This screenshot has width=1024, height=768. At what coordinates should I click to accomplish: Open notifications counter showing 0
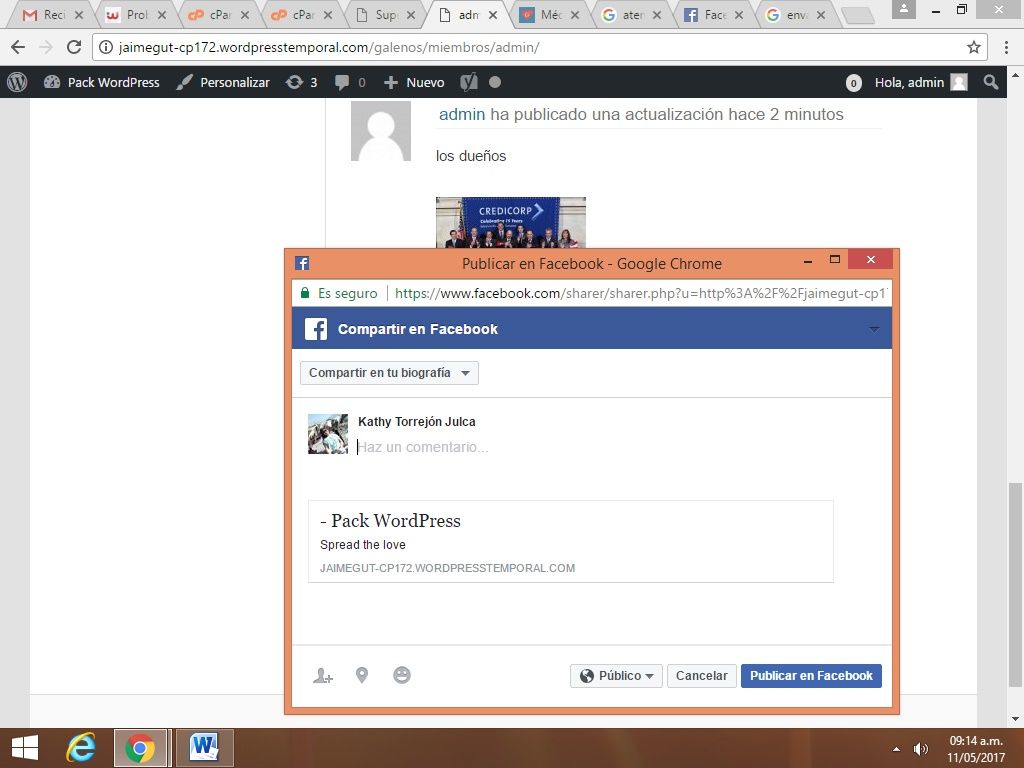tap(853, 83)
